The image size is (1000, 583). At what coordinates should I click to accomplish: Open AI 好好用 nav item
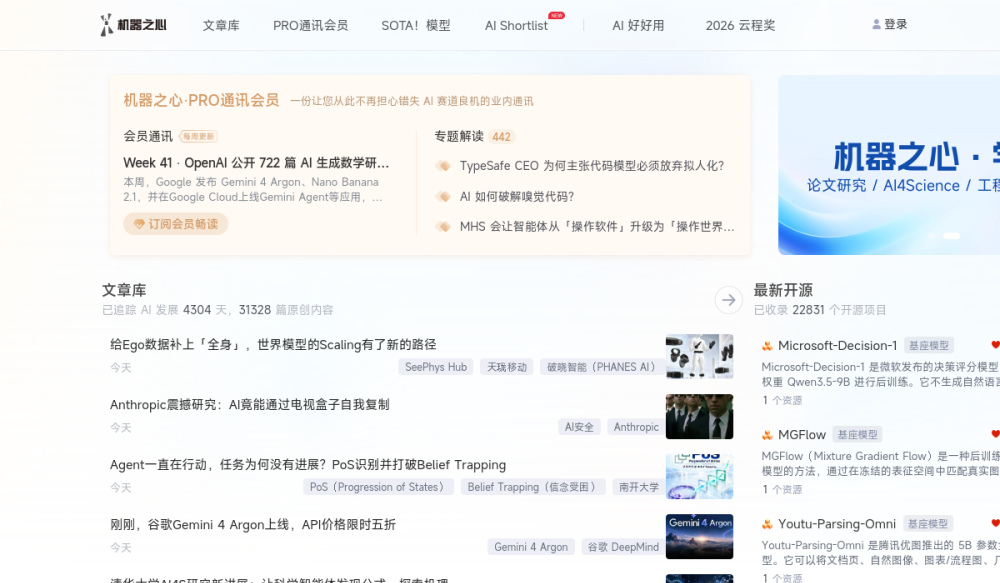coord(638,26)
